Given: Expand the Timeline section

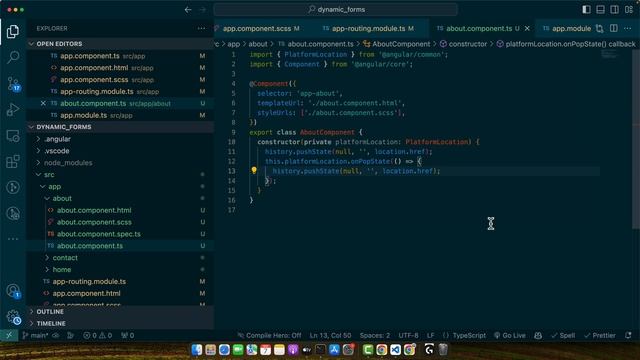Looking at the screenshot, I should (x=120, y=323).
